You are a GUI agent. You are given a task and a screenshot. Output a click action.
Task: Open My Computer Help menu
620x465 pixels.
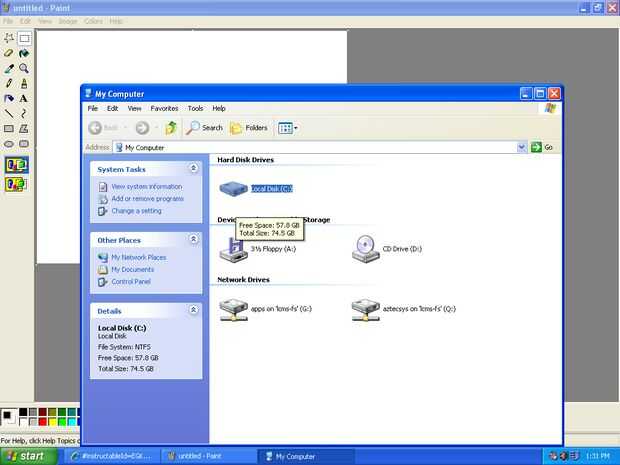coord(219,108)
